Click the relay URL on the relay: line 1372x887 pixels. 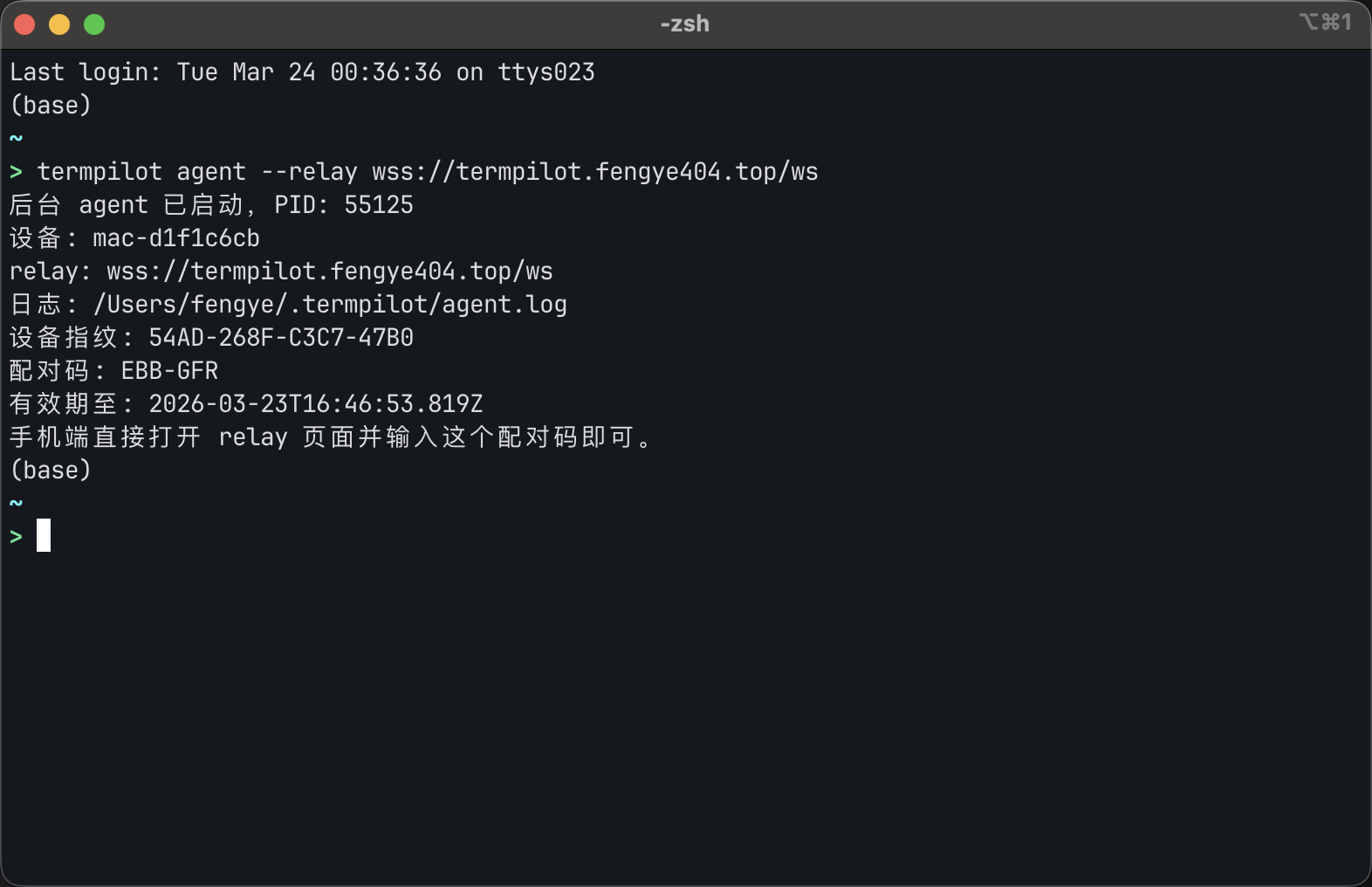[329, 272]
